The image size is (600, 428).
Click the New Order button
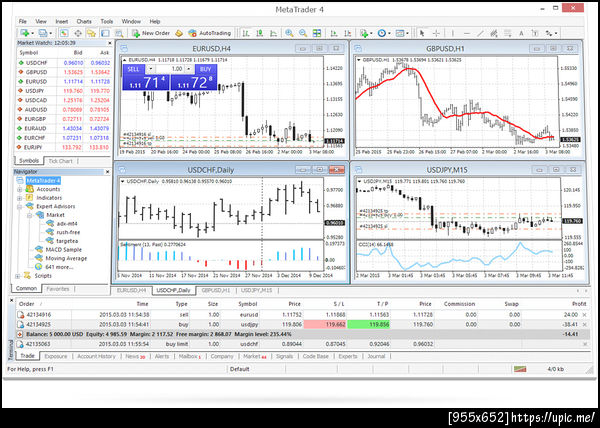click(151, 33)
